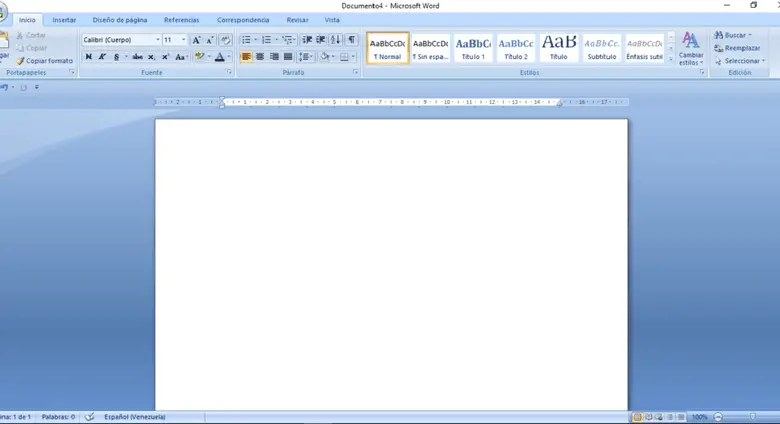Toggle strikethrough (abc) formatting

[137, 57]
